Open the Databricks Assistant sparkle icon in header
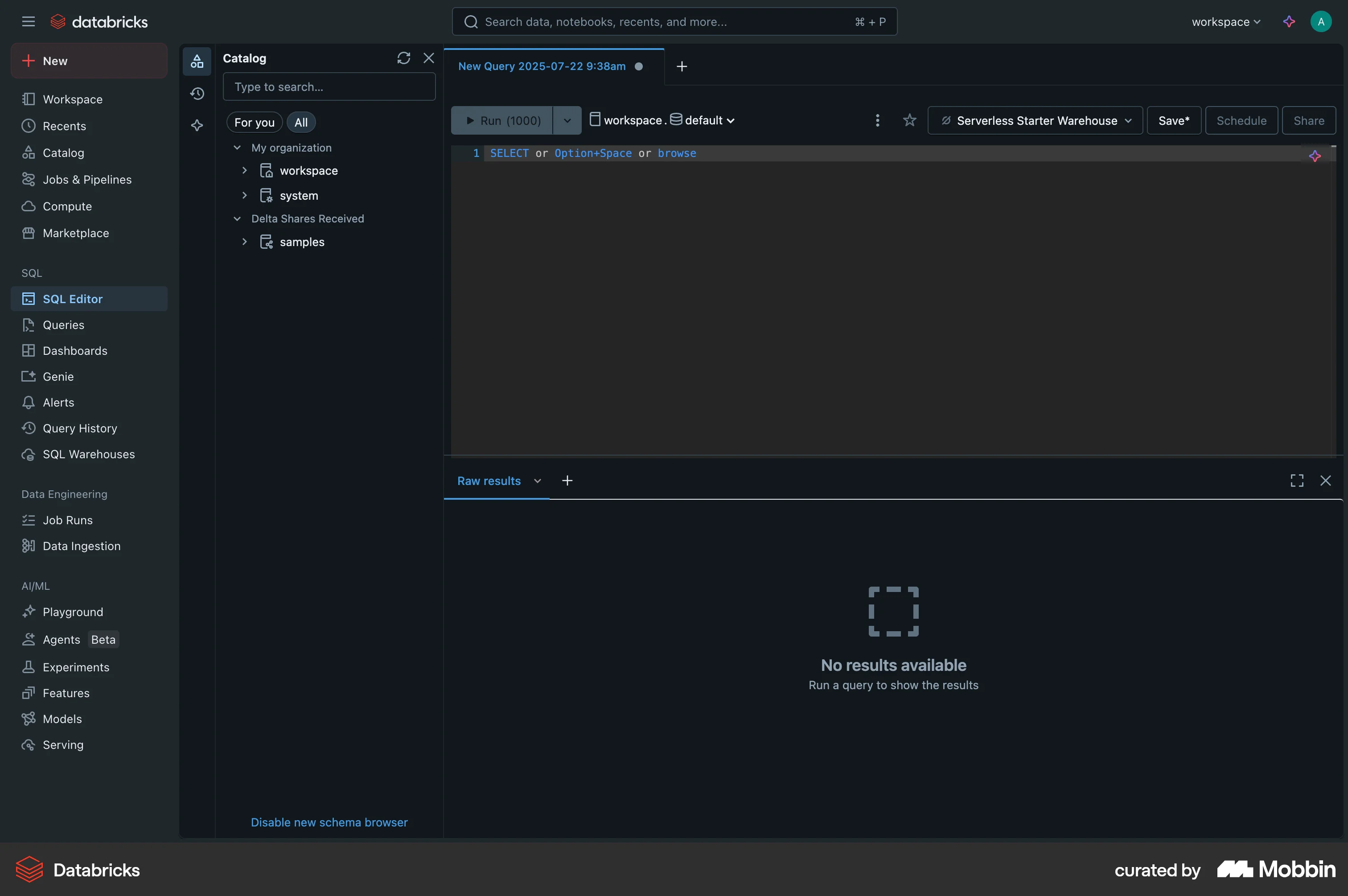Screen dimensions: 1348x896 pos(1289,22)
